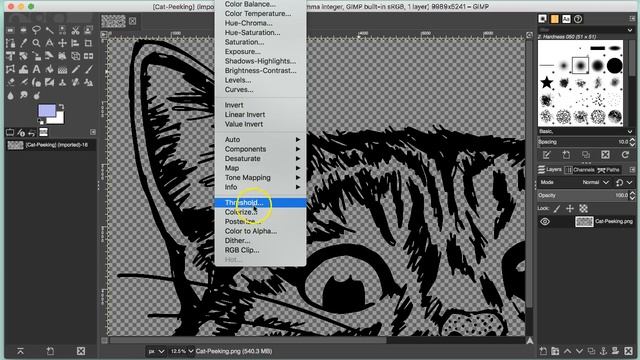640x360 pixels.
Task: Open the Tone Mapping submenu
Action: [260, 178]
